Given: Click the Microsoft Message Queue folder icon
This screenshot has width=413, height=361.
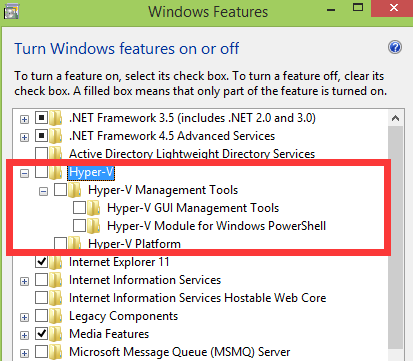Looking at the screenshot, I should pyautogui.click(x=56, y=352).
